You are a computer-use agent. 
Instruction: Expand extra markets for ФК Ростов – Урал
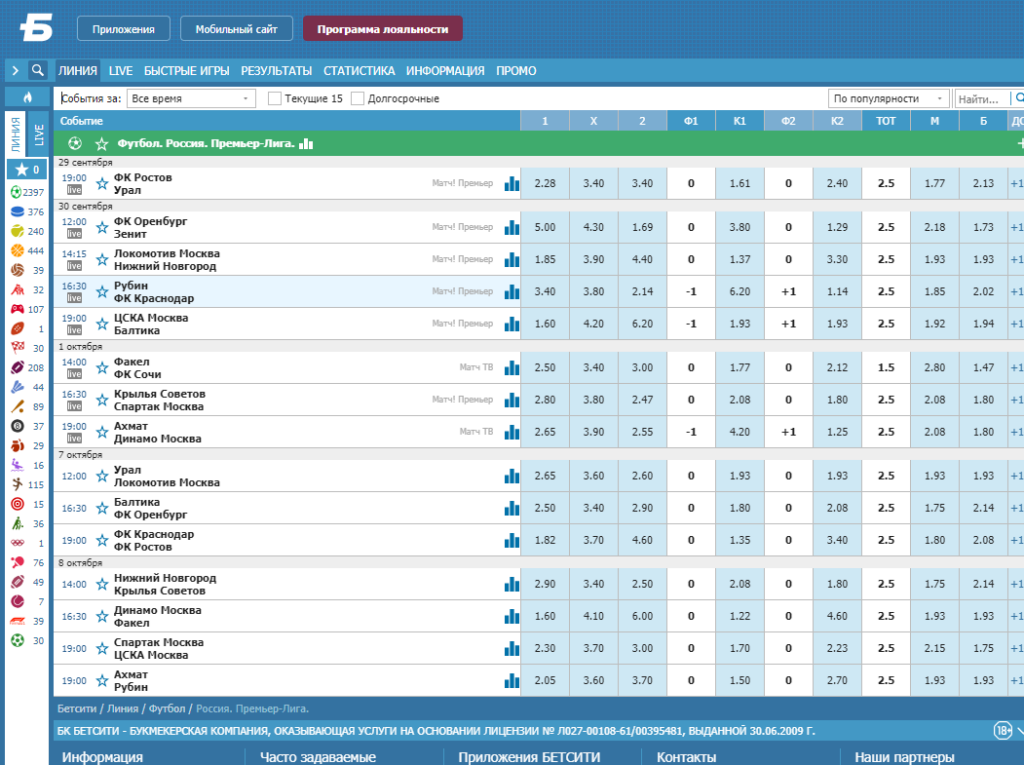[x=1016, y=184]
